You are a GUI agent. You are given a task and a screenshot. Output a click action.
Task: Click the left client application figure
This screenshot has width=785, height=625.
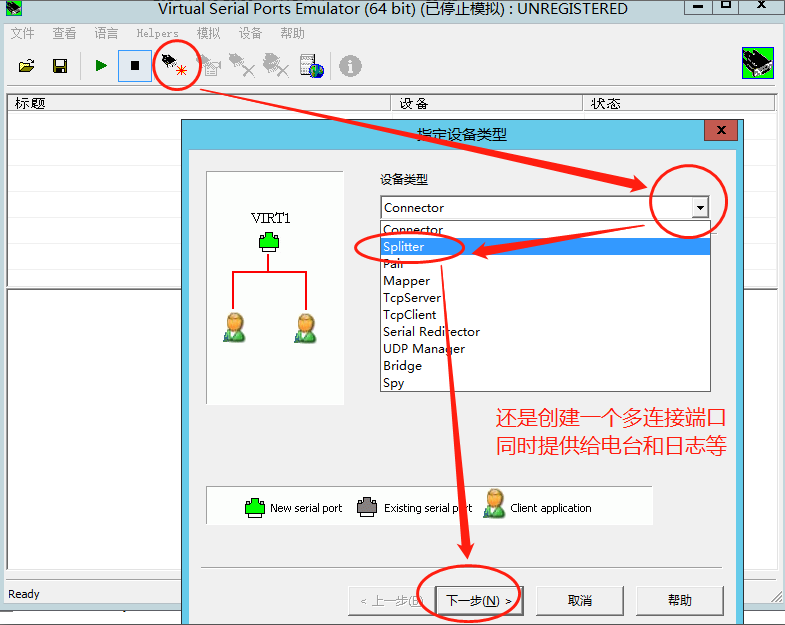(x=234, y=328)
